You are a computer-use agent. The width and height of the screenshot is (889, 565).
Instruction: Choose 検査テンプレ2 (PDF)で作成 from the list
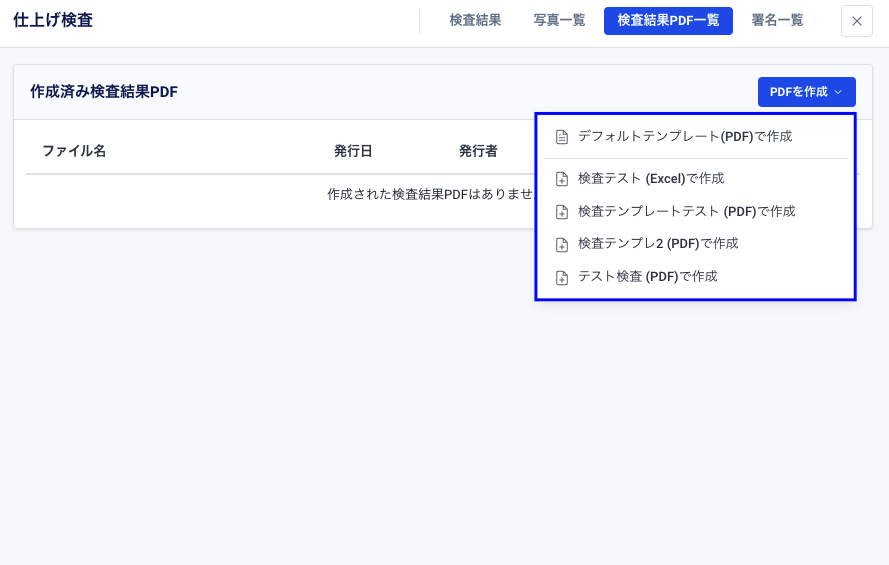coord(658,243)
